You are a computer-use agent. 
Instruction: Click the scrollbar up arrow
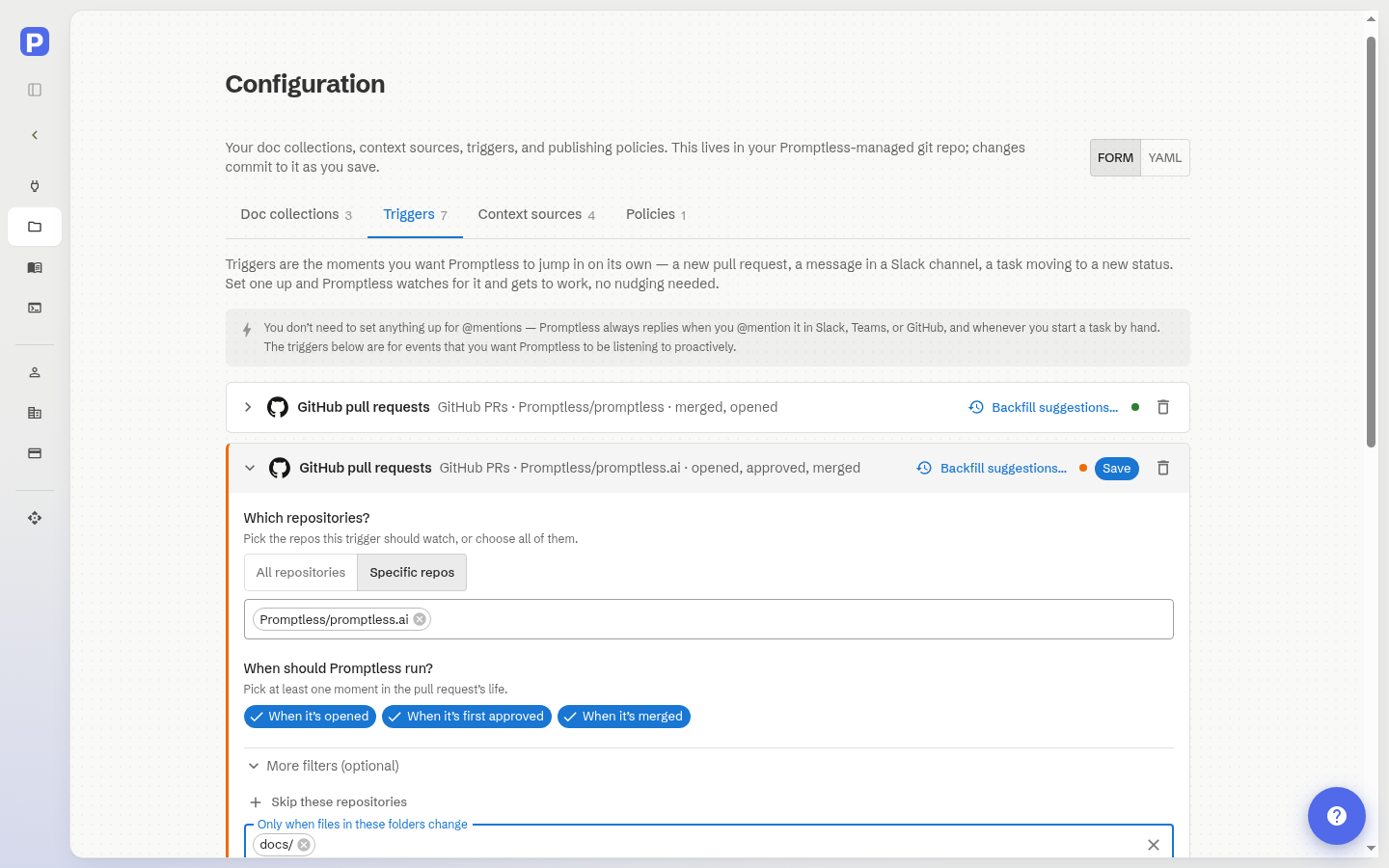[x=1371, y=18]
